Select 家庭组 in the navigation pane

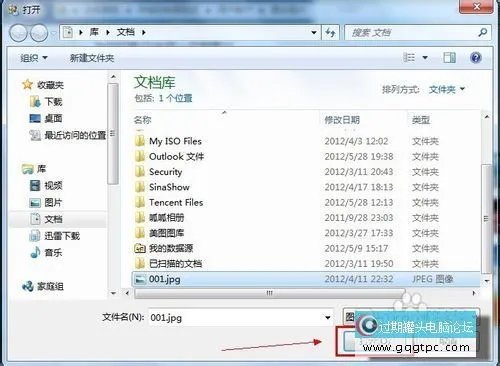50,286
